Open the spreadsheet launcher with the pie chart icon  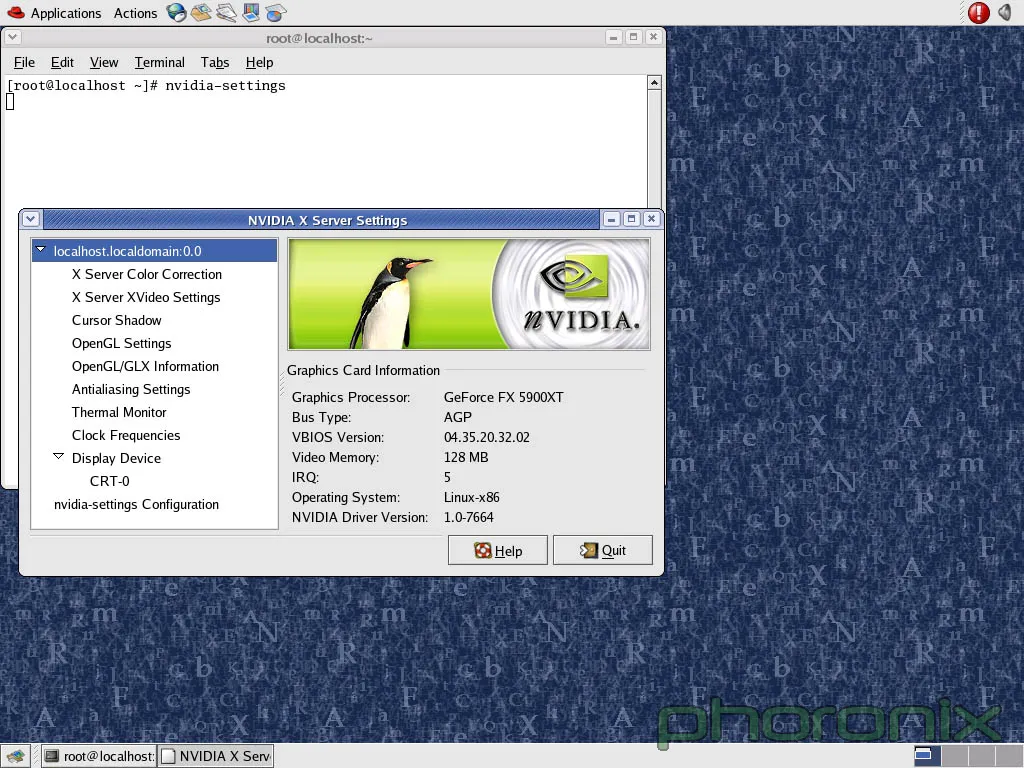point(276,12)
